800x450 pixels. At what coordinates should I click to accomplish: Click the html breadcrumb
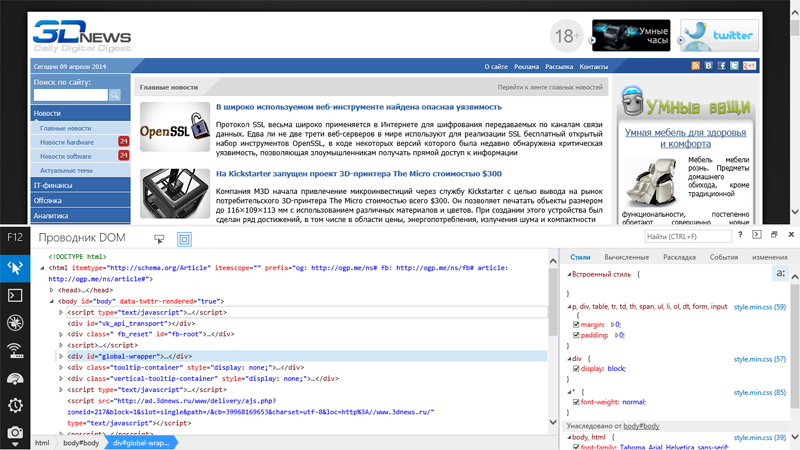coord(42,443)
